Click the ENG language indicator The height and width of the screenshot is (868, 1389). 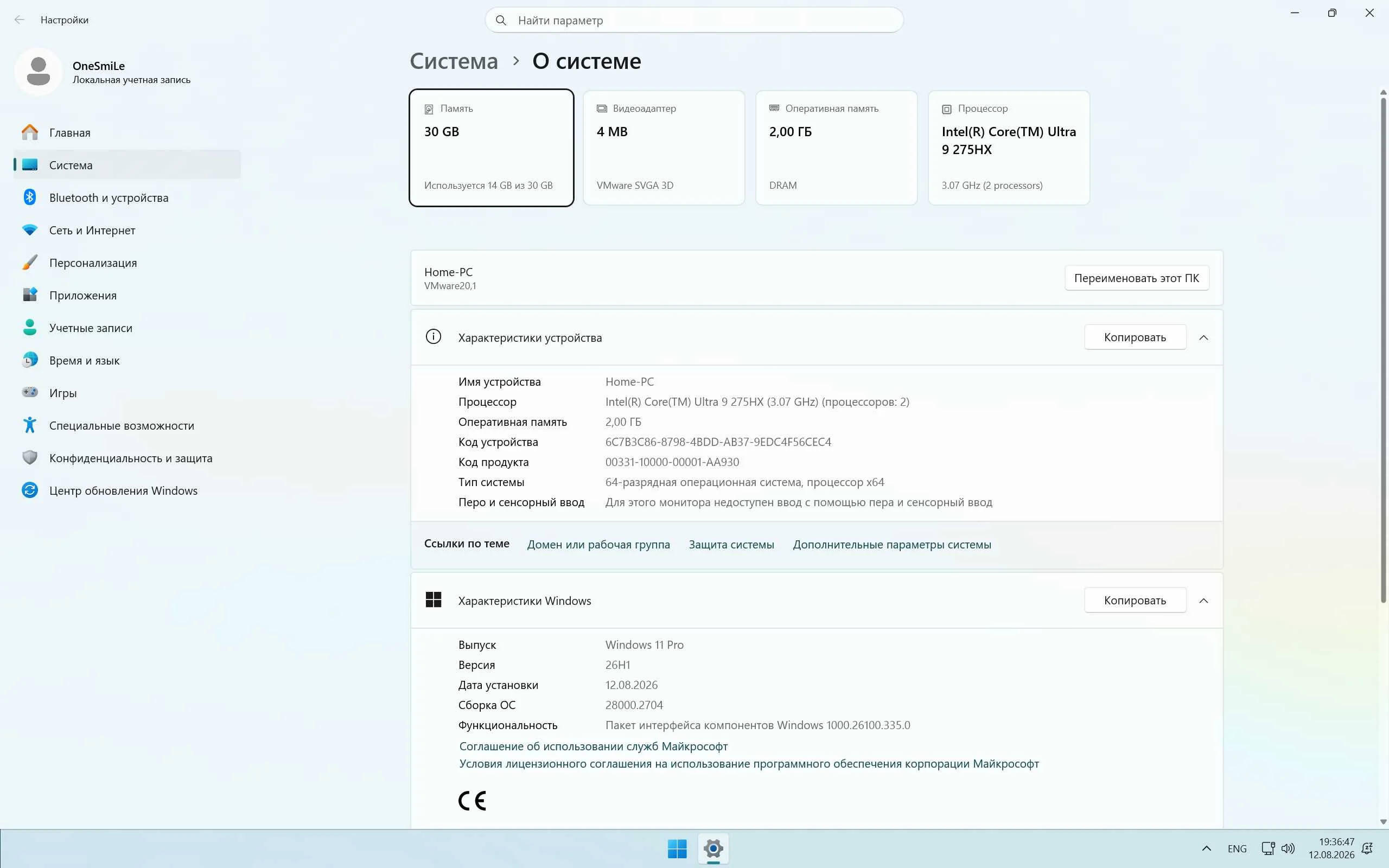(1237, 849)
